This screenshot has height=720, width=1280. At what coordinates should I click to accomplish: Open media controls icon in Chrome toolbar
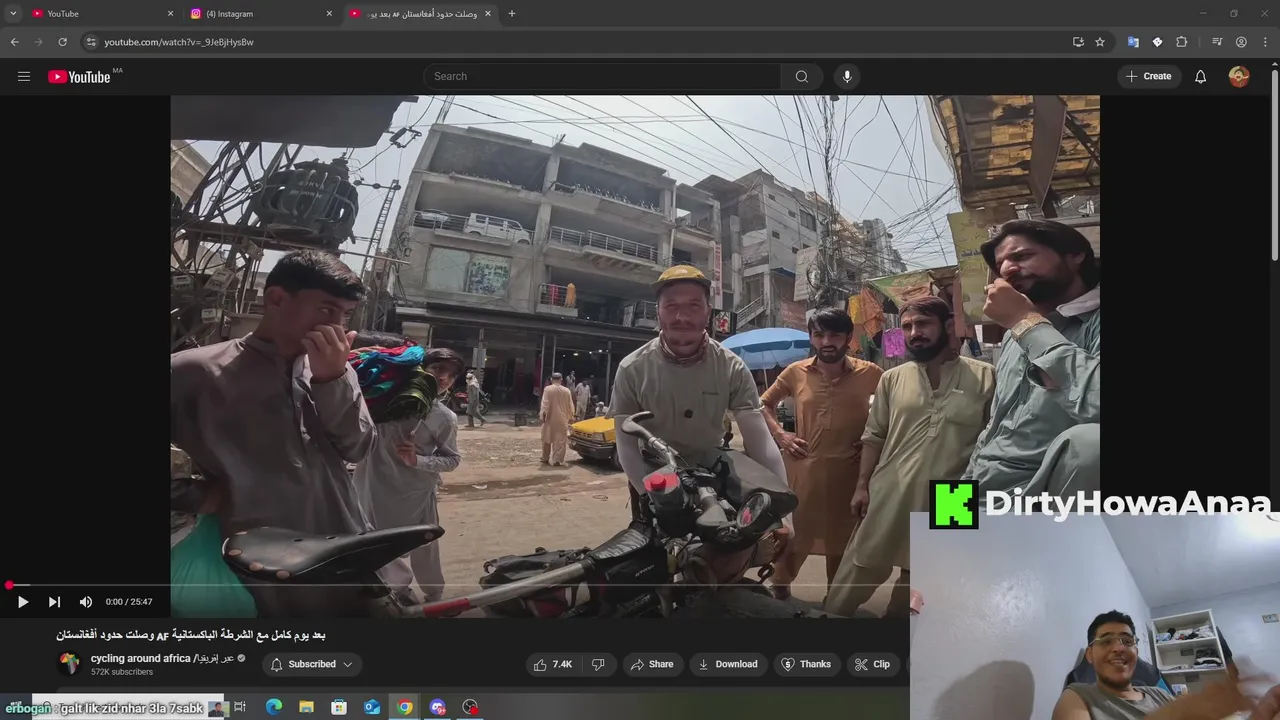coord(1217,42)
